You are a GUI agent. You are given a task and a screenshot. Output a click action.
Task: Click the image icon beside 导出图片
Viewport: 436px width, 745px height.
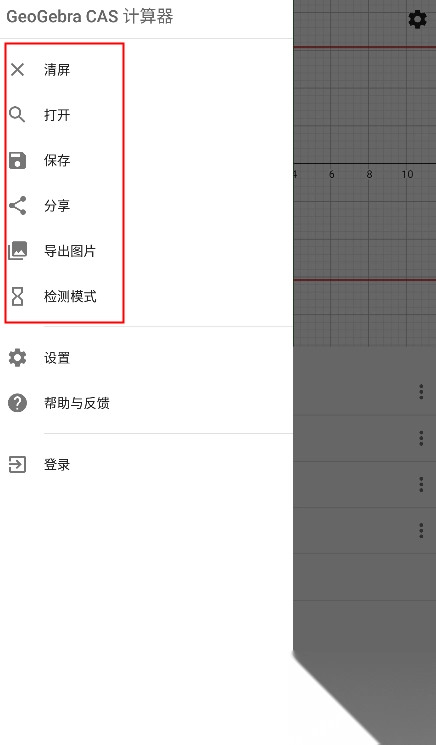coord(18,250)
